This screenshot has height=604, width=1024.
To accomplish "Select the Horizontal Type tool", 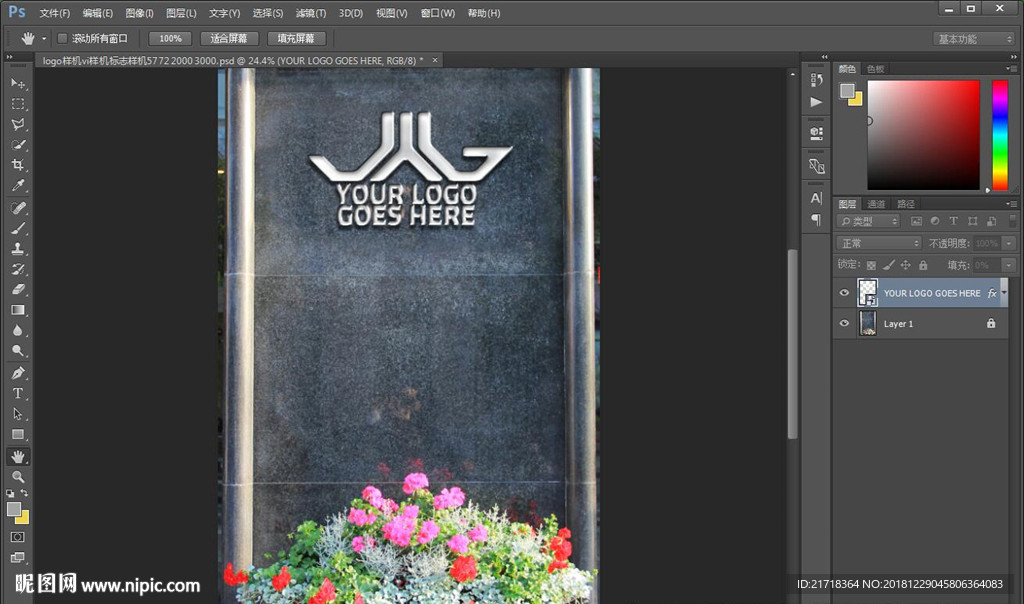I will 18,394.
